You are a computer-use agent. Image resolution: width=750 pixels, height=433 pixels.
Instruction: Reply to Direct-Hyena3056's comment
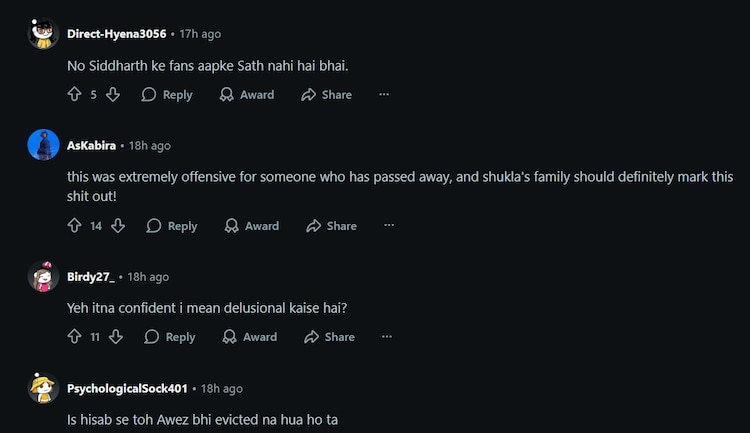click(166, 94)
